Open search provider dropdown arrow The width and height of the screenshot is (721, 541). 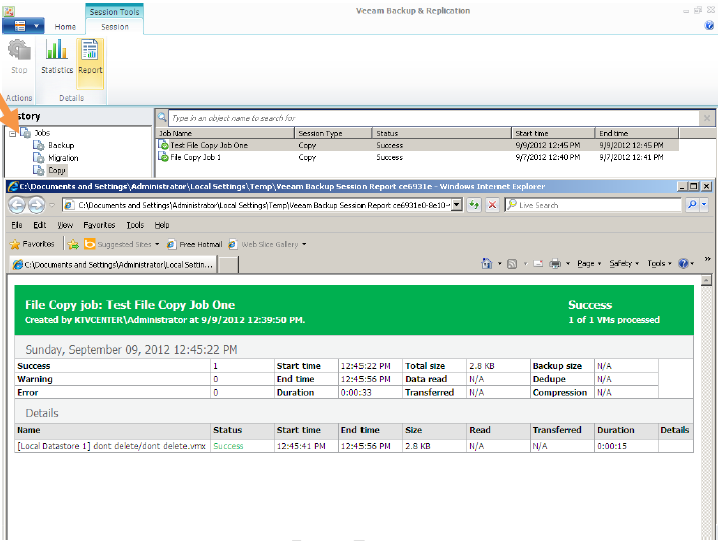(x=704, y=205)
